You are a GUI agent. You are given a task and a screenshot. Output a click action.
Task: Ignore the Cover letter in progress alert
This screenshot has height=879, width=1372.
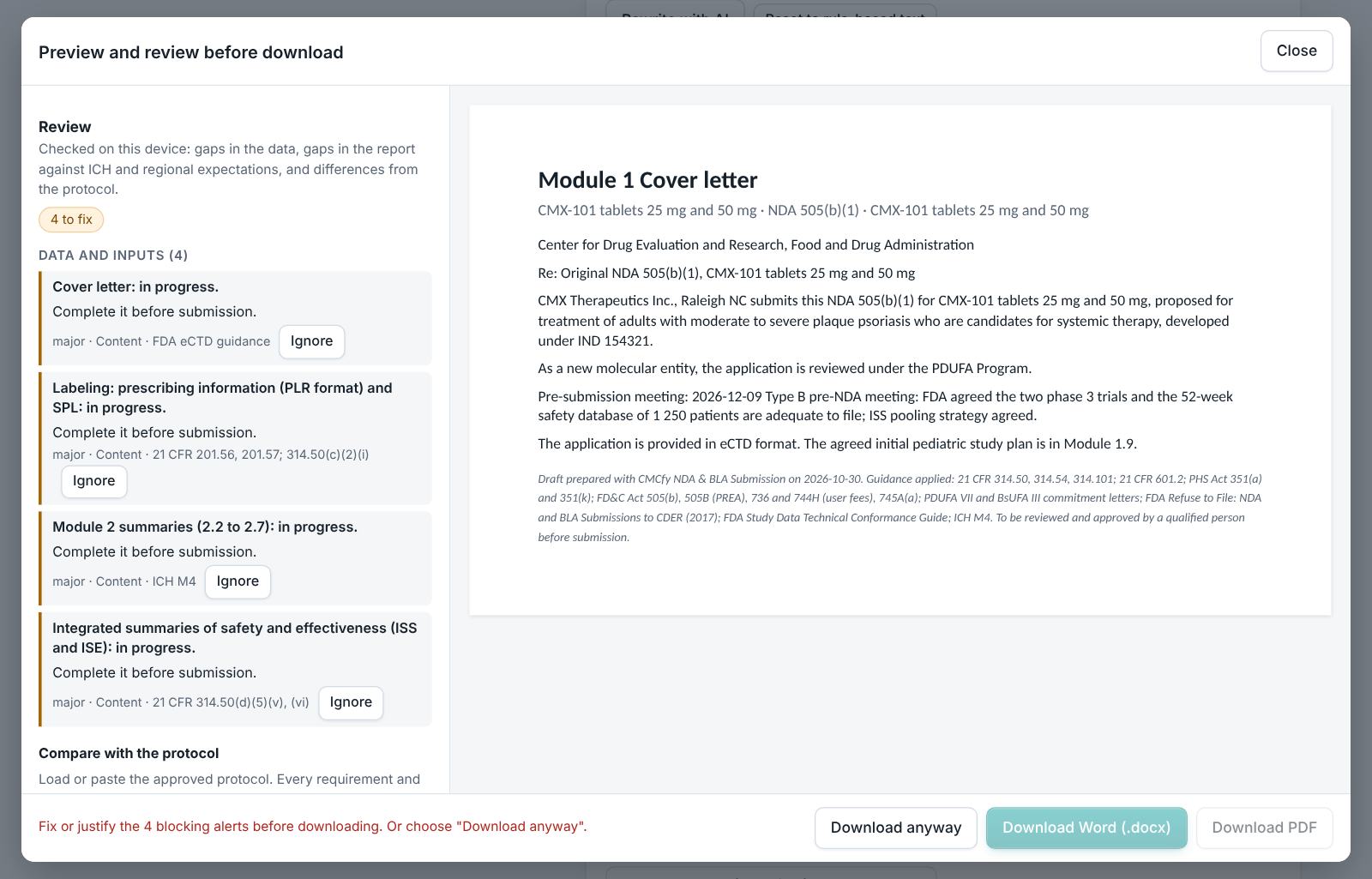311,341
